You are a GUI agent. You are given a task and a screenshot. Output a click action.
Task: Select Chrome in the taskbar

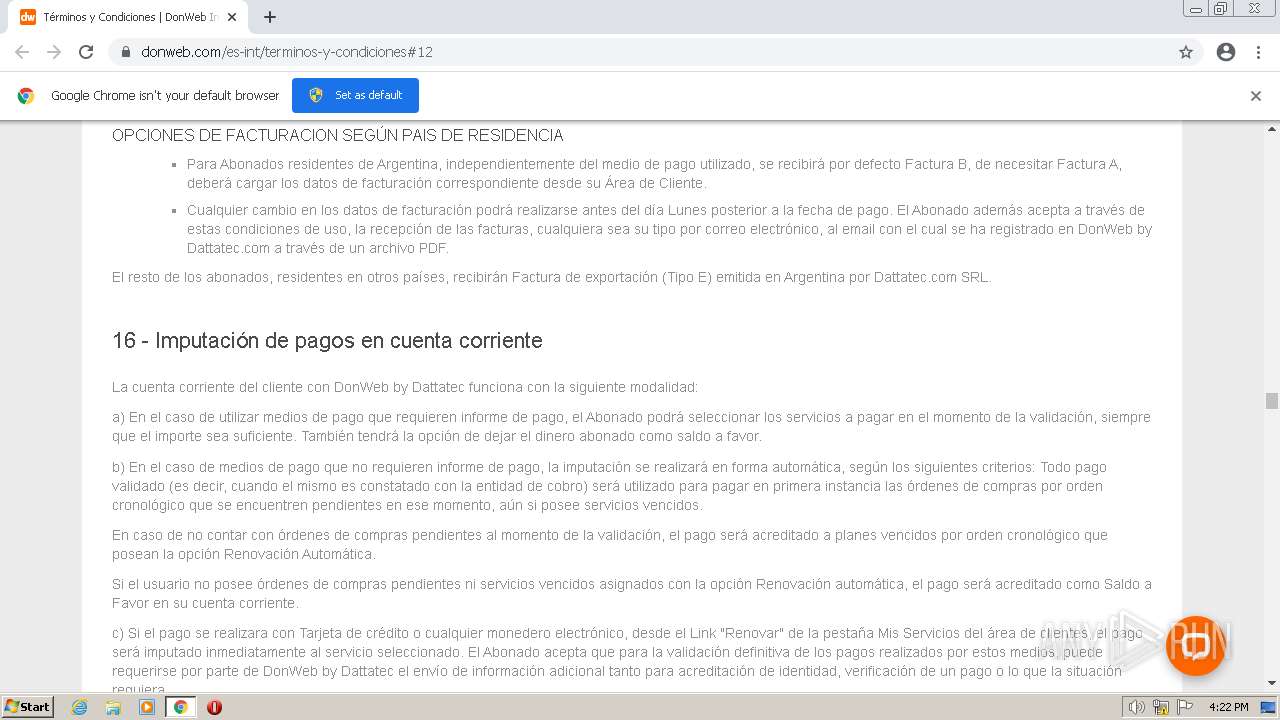click(x=180, y=707)
